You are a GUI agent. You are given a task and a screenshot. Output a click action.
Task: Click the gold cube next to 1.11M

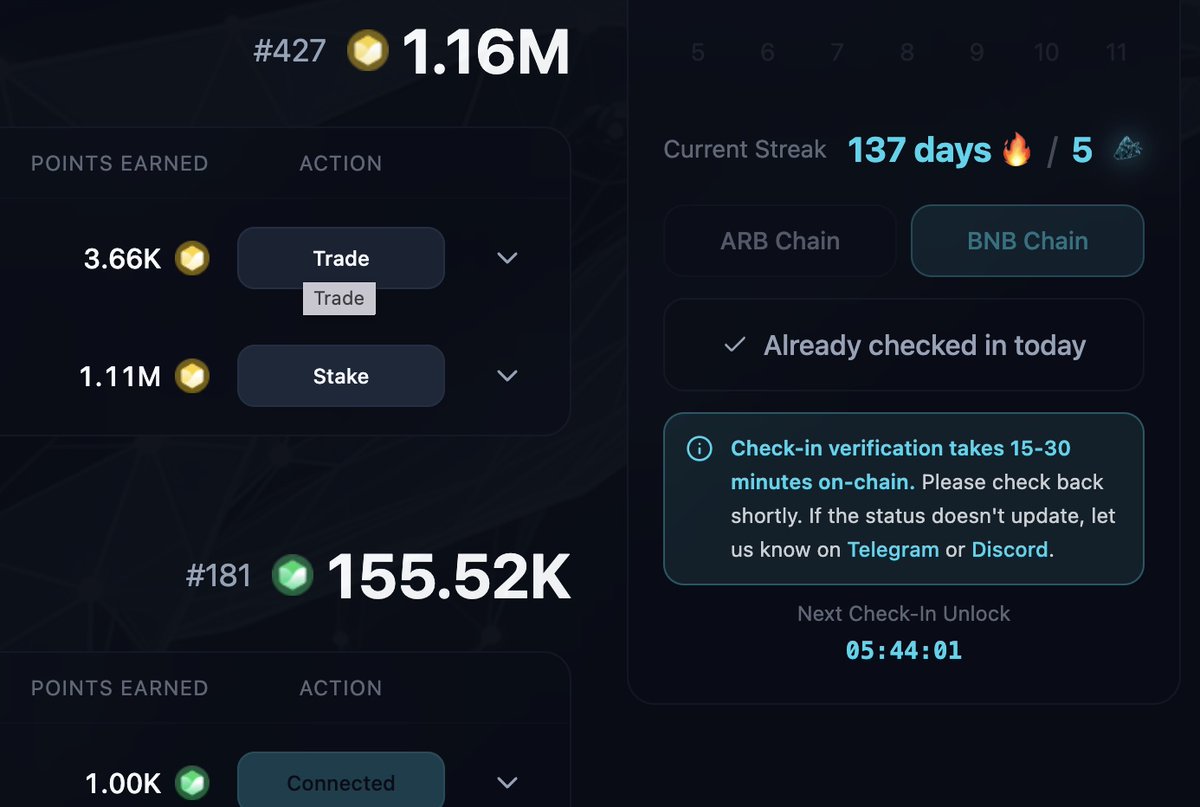click(192, 376)
